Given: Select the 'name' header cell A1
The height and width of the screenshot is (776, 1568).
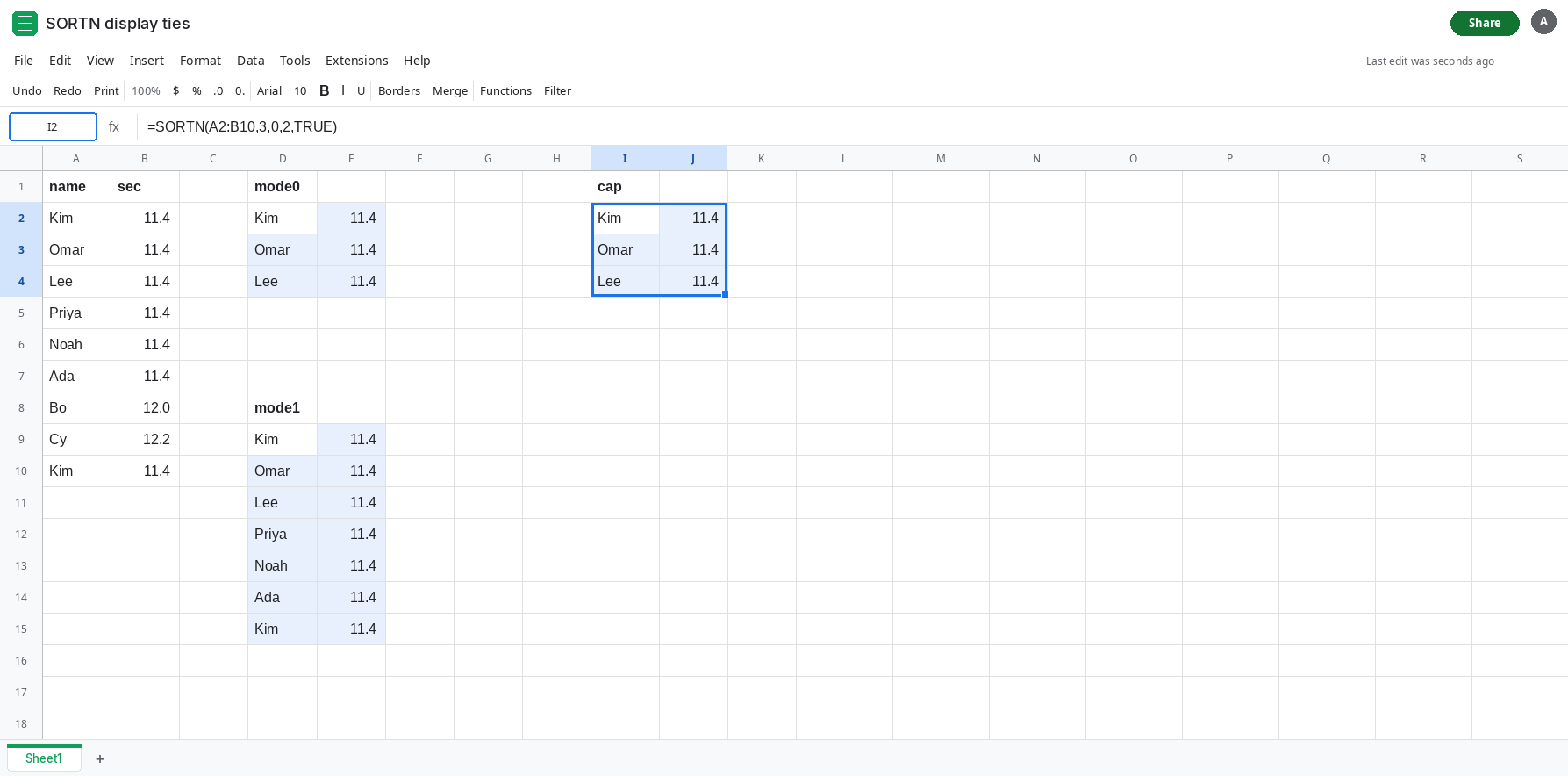Looking at the screenshot, I should (76, 187).
